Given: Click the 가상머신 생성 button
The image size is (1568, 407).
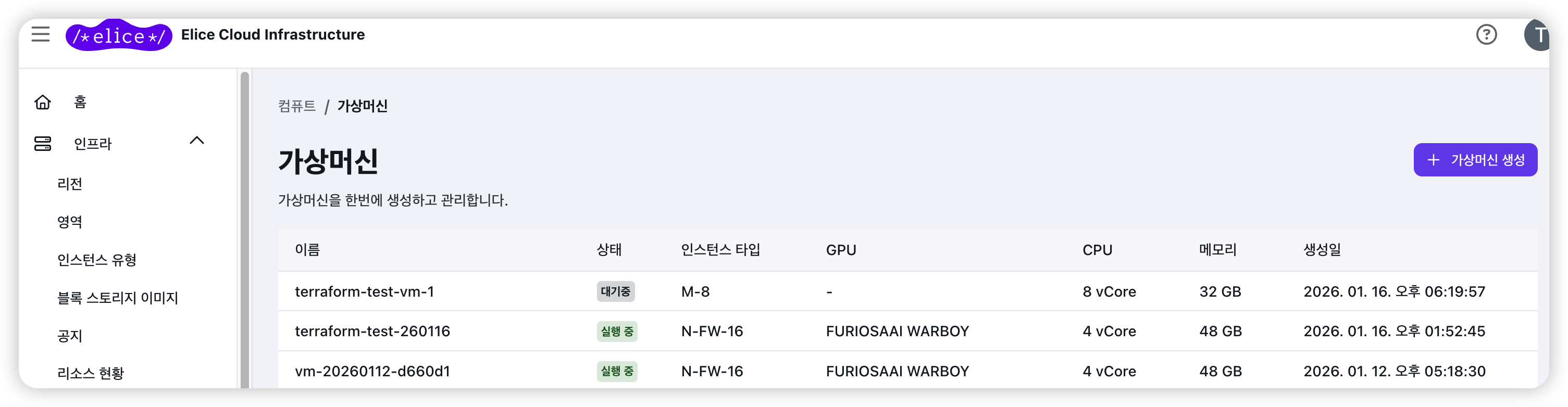Looking at the screenshot, I should tap(1475, 160).
